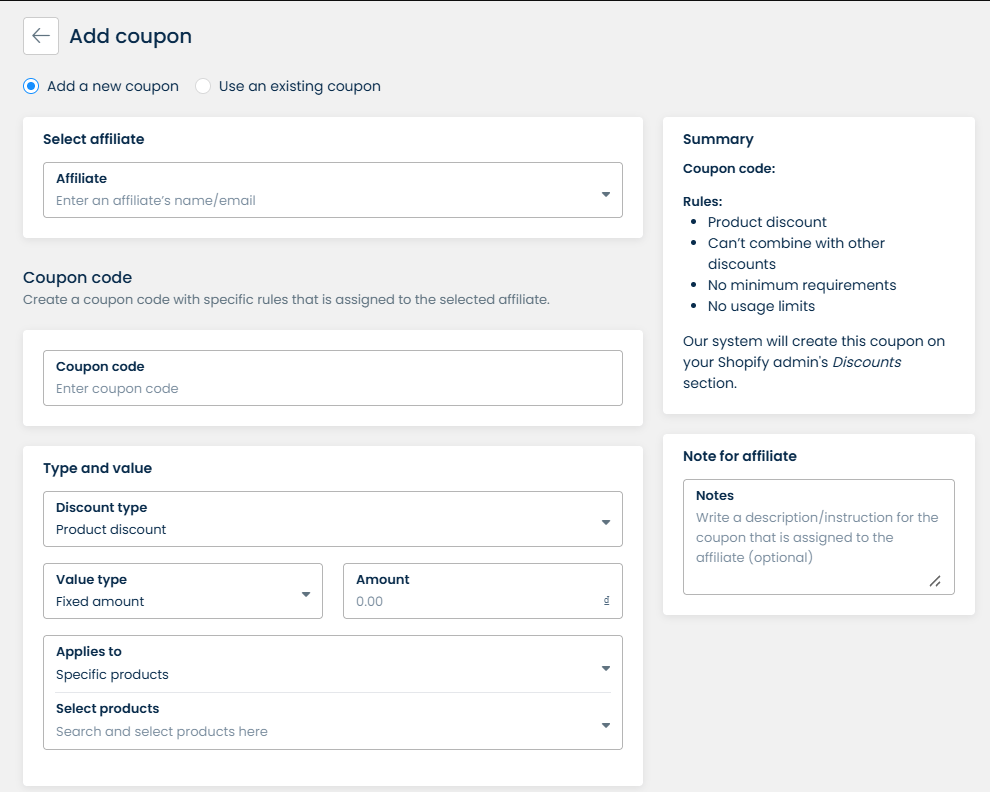
Task: Click the currency symbol in Amount field
Action: (606, 602)
